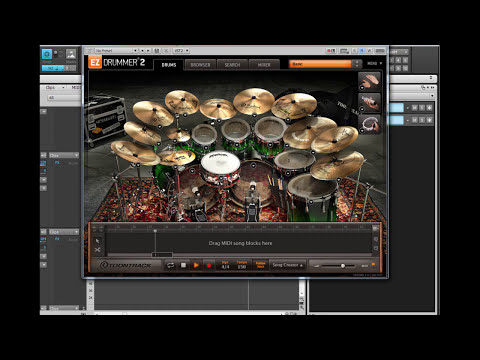Viewport: 480px width, 360px height.
Task: Solo the first track in the host window
Action: tap(422, 108)
